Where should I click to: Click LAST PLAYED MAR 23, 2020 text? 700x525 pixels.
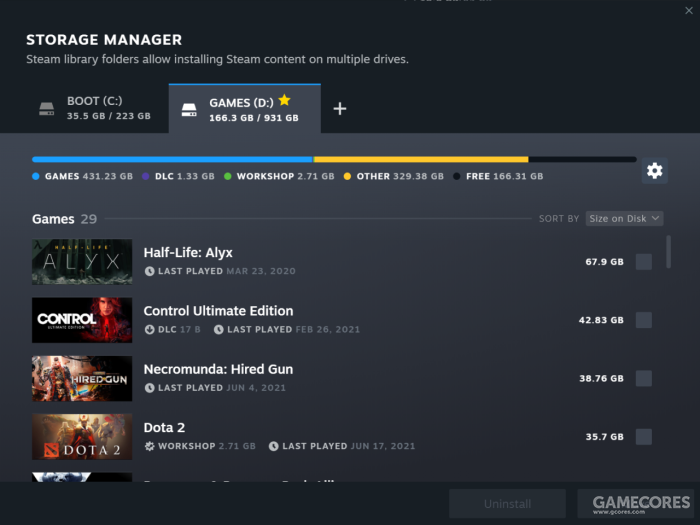[x=227, y=271]
